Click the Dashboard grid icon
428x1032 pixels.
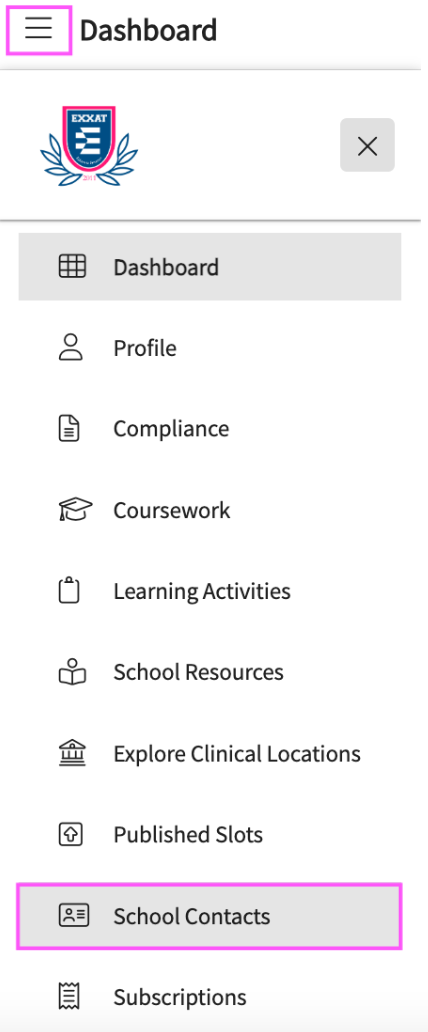pyautogui.click(x=72, y=267)
